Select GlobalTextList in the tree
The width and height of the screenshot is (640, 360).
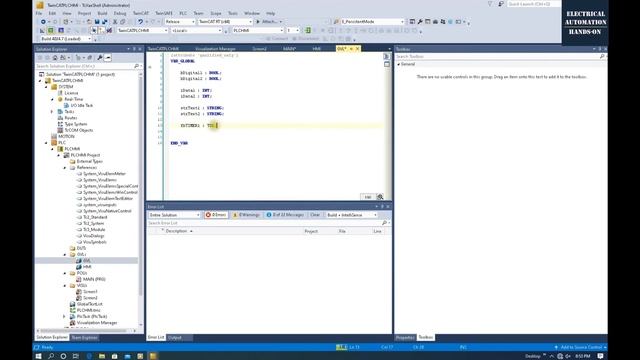pyautogui.click(x=89, y=304)
